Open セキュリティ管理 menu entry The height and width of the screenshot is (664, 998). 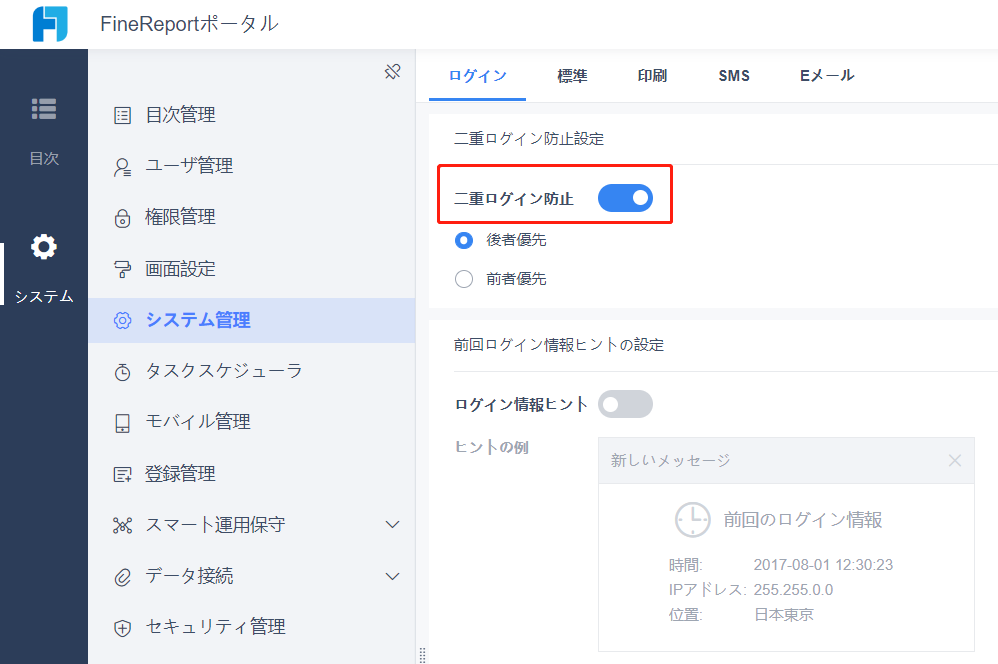tap(251, 627)
